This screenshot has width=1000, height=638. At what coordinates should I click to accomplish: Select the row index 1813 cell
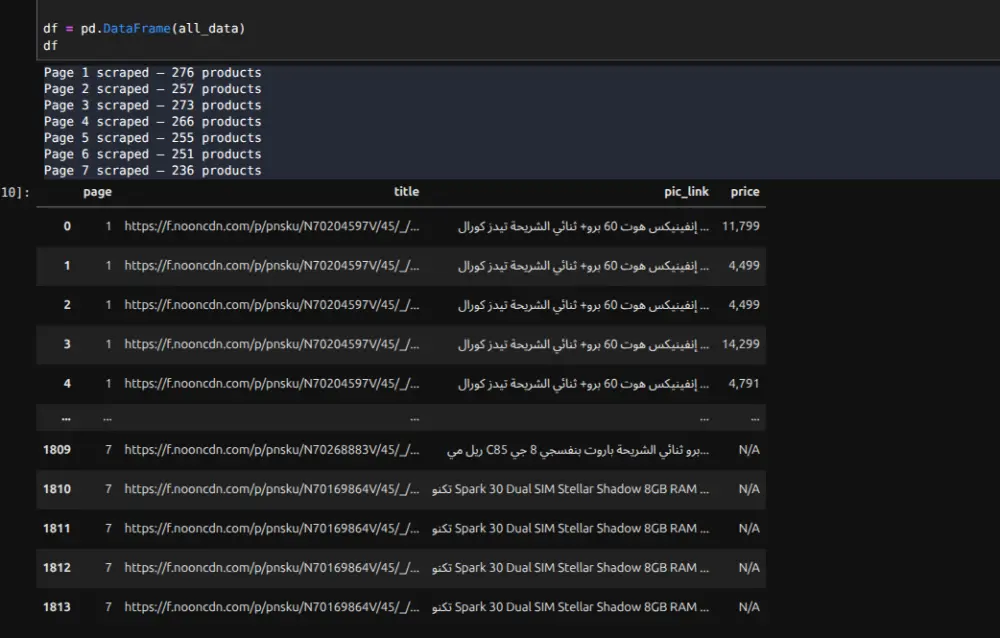coord(57,607)
